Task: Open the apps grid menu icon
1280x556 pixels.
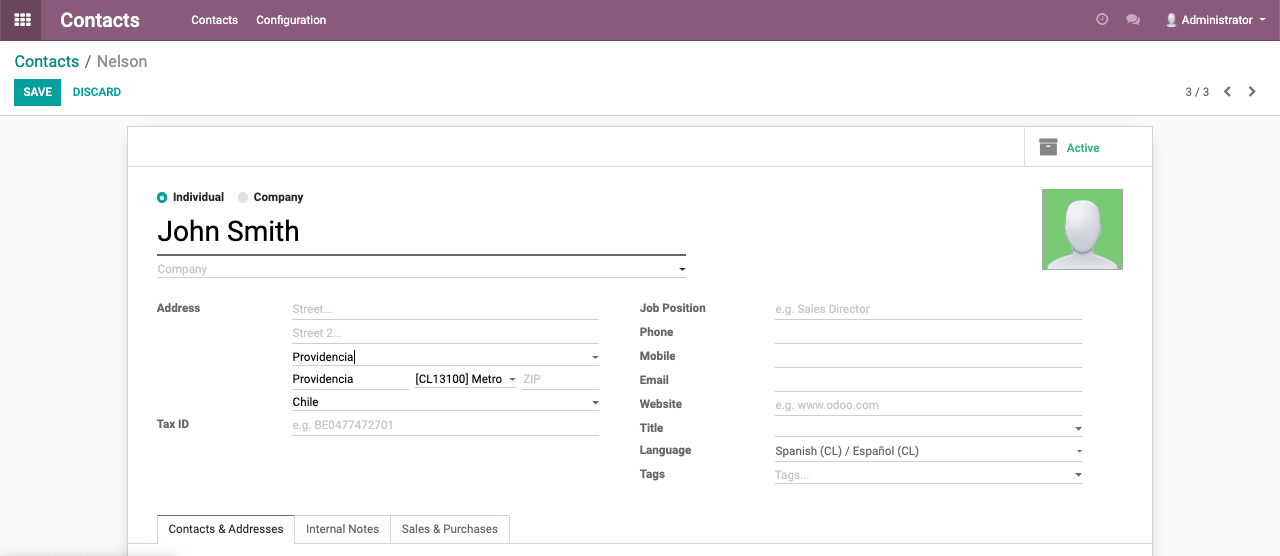Action: (x=22, y=20)
